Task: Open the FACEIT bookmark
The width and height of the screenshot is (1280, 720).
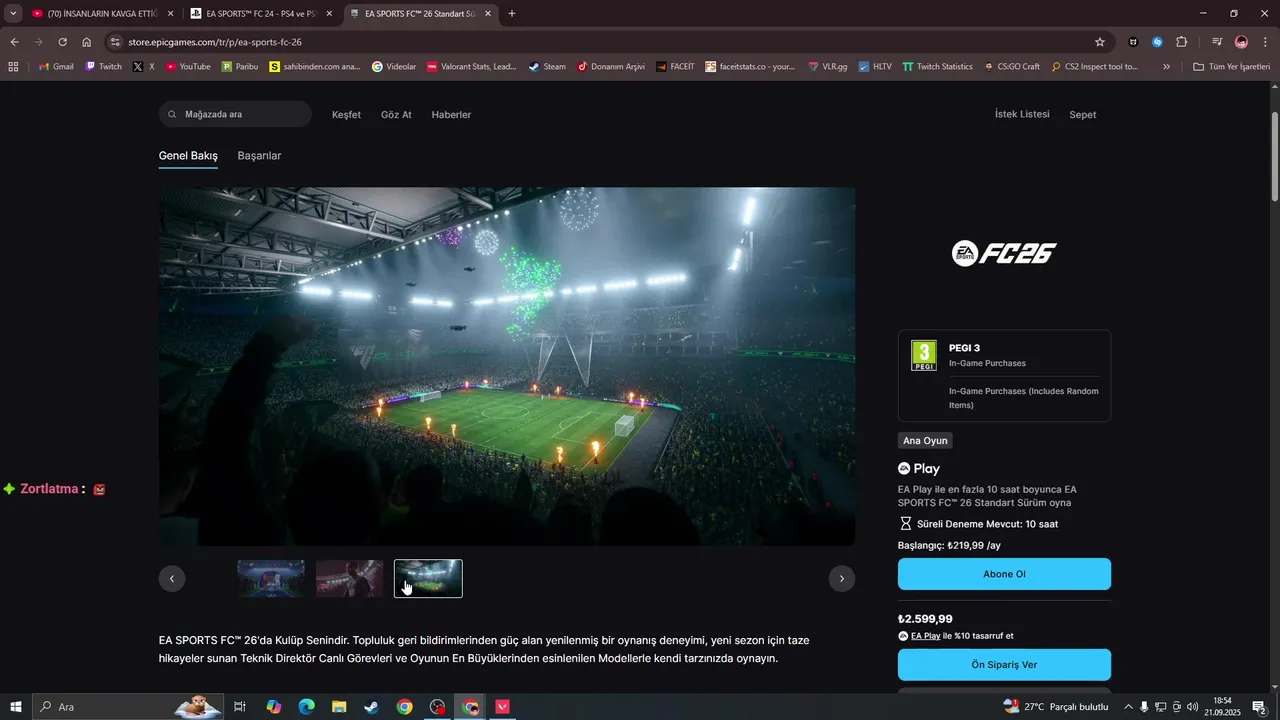Action: (x=676, y=67)
